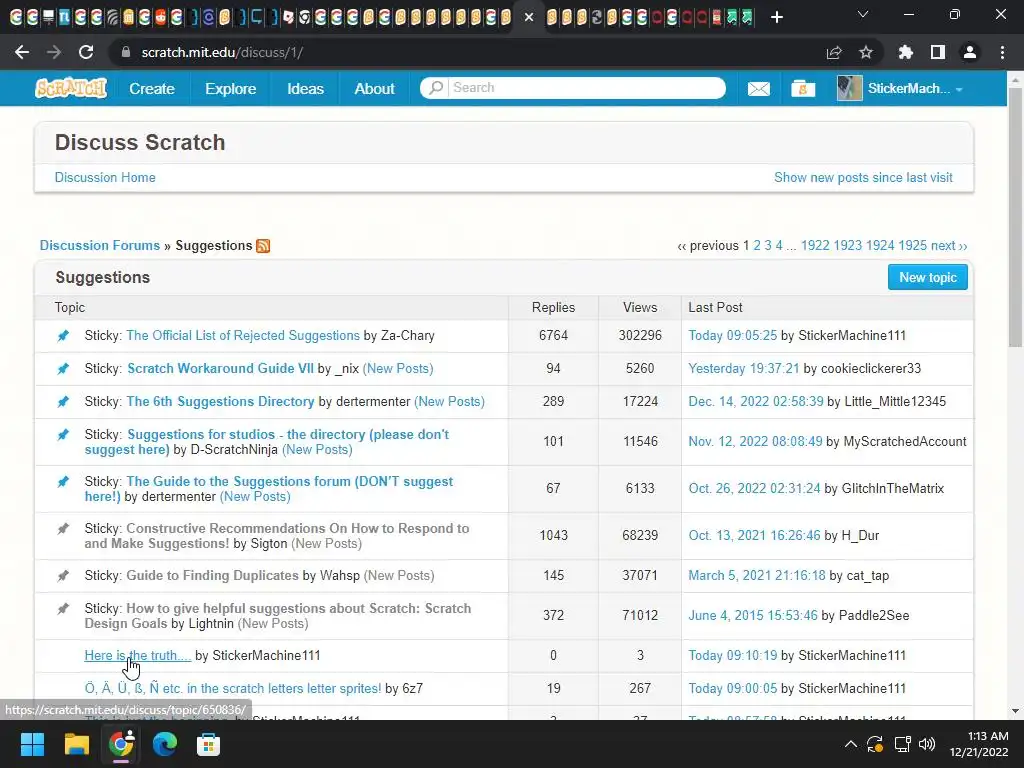Open the Discussion Forums breadcrumb link

pyautogui.click(x=100, y=246)
